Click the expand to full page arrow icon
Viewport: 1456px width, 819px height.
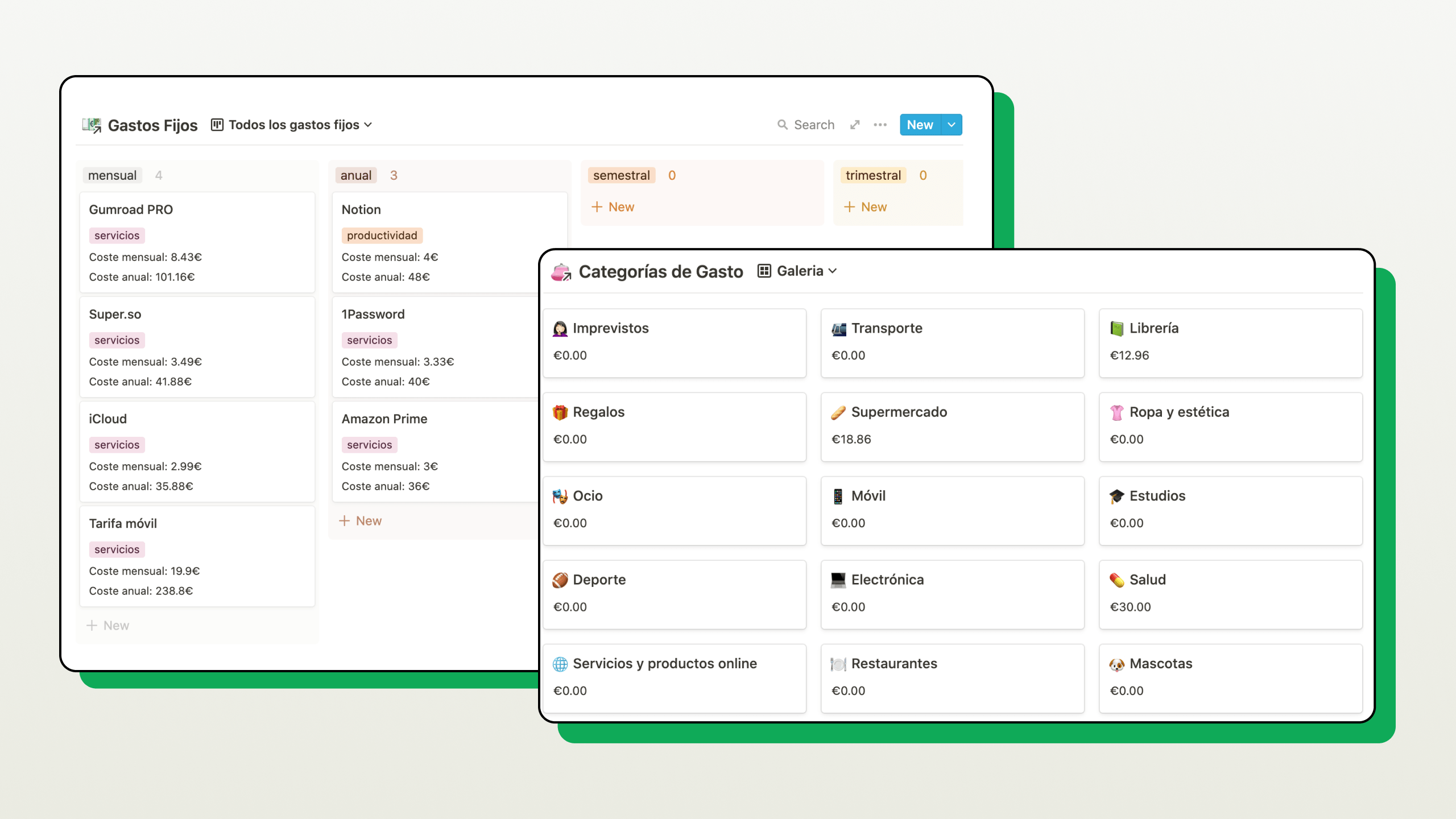(855, 125)
